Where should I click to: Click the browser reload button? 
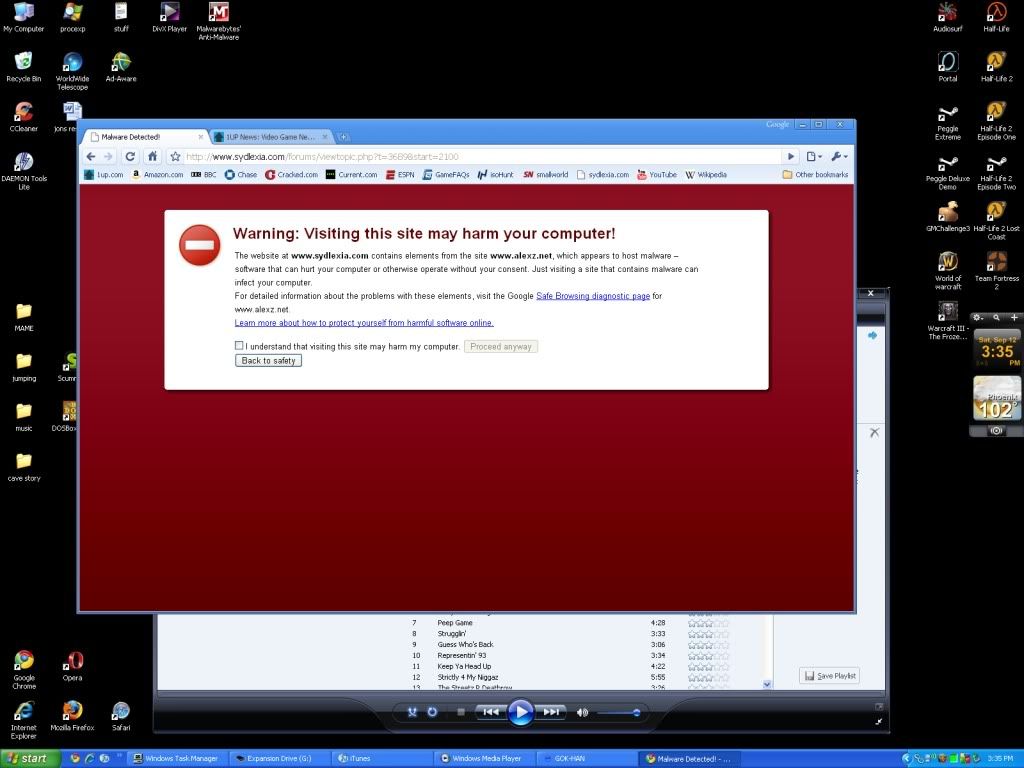point(130,156)
